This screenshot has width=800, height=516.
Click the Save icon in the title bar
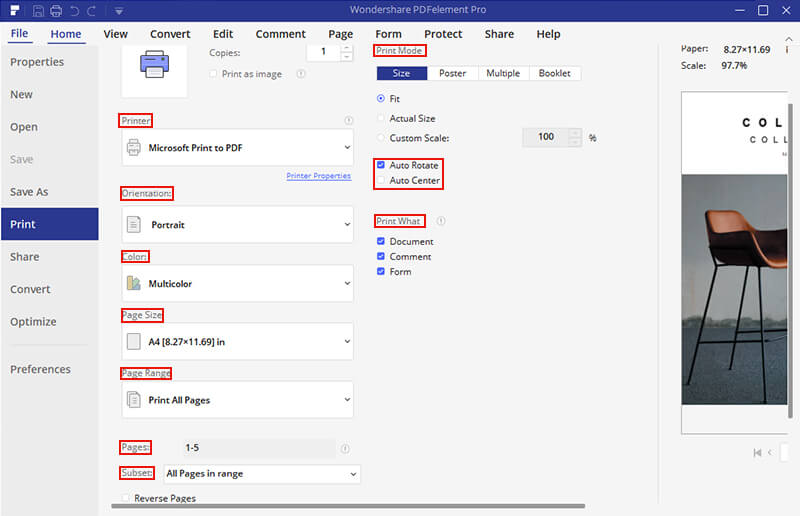tap(38, 11)
